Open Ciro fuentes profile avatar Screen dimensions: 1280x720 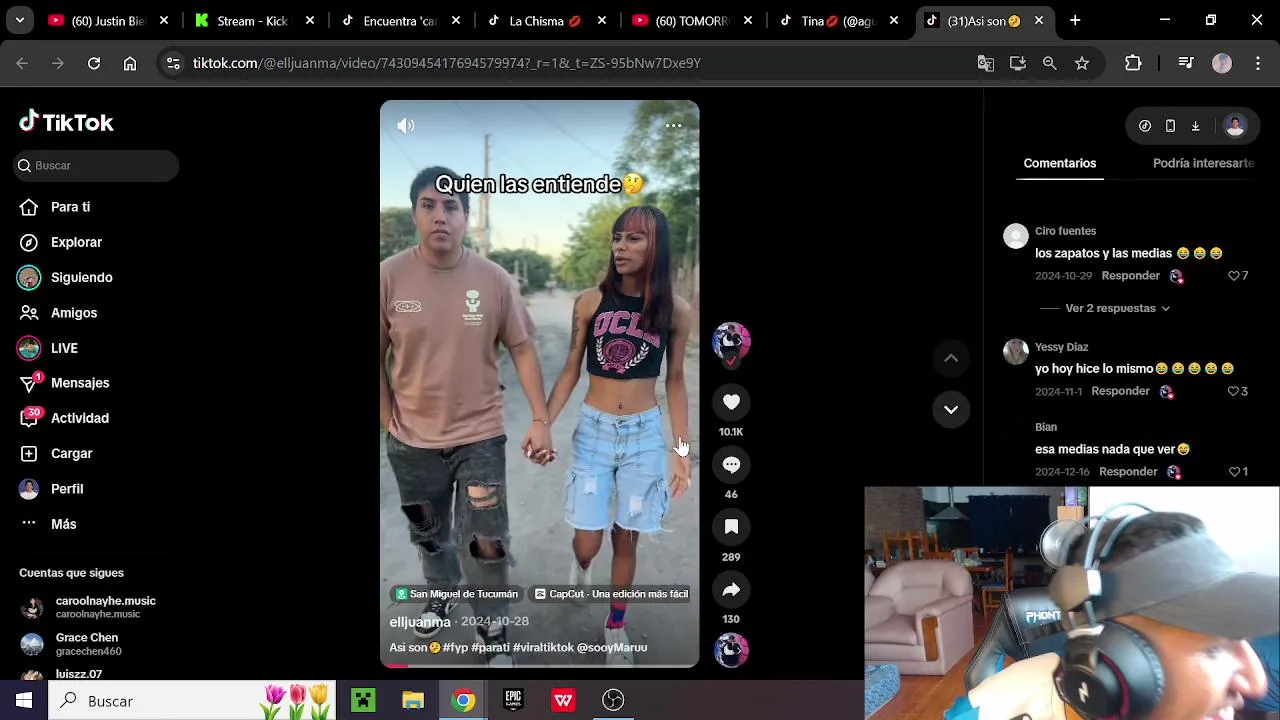[1016, 236]
